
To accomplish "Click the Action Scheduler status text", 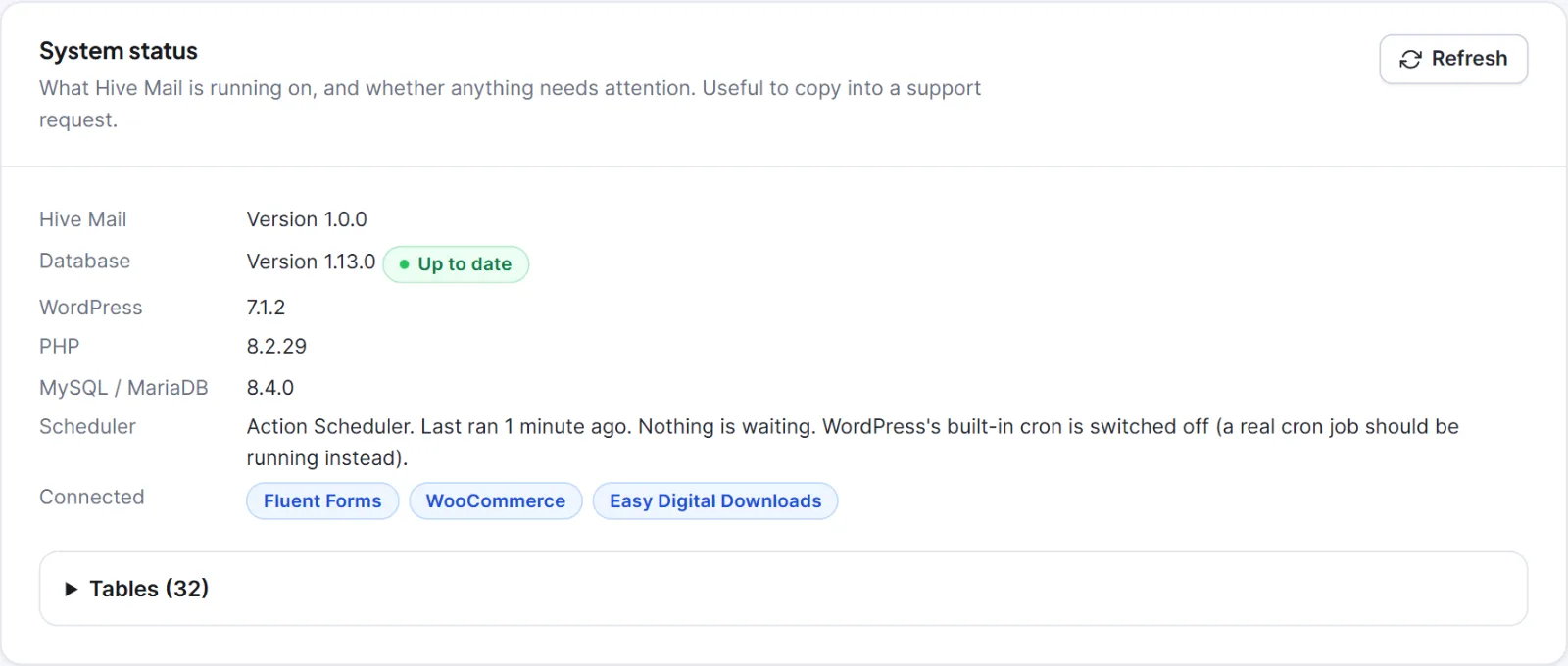I will [853, 442].
